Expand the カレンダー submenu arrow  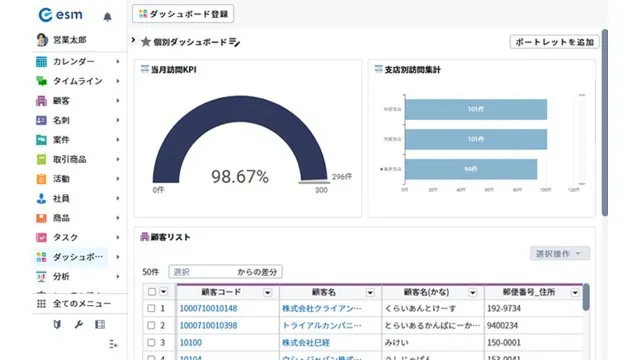pos(118,62)
